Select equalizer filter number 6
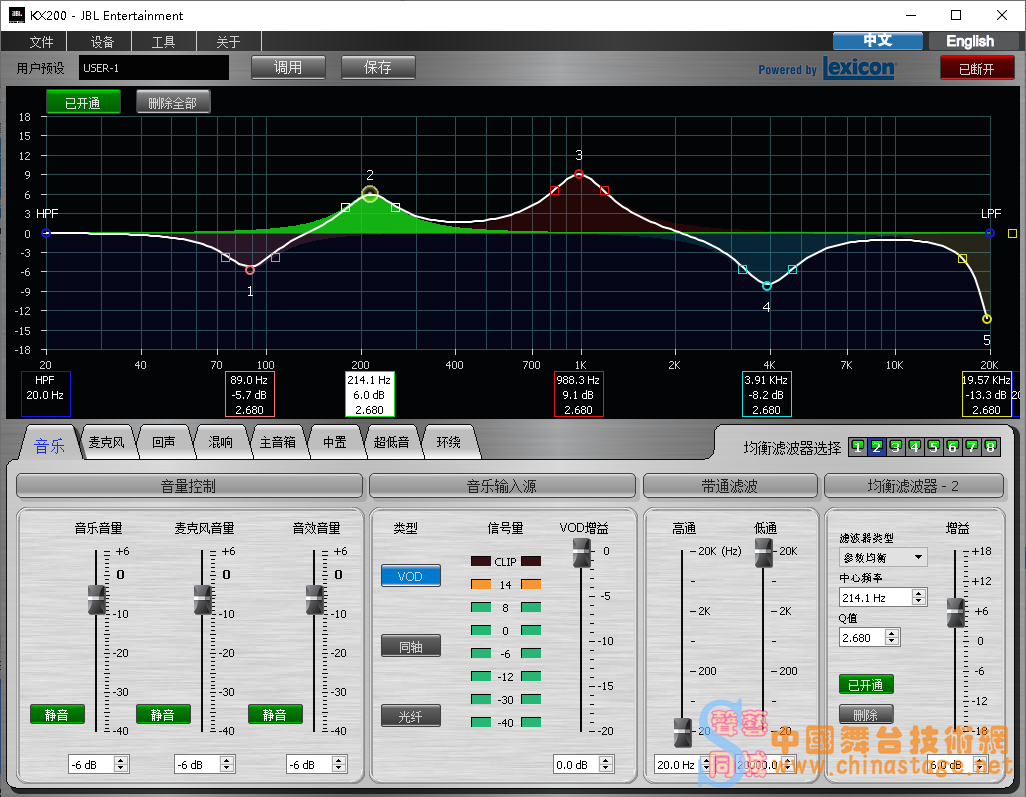Image resolution: width=1026 pixels, height=797 pixels. pos(953,447)
